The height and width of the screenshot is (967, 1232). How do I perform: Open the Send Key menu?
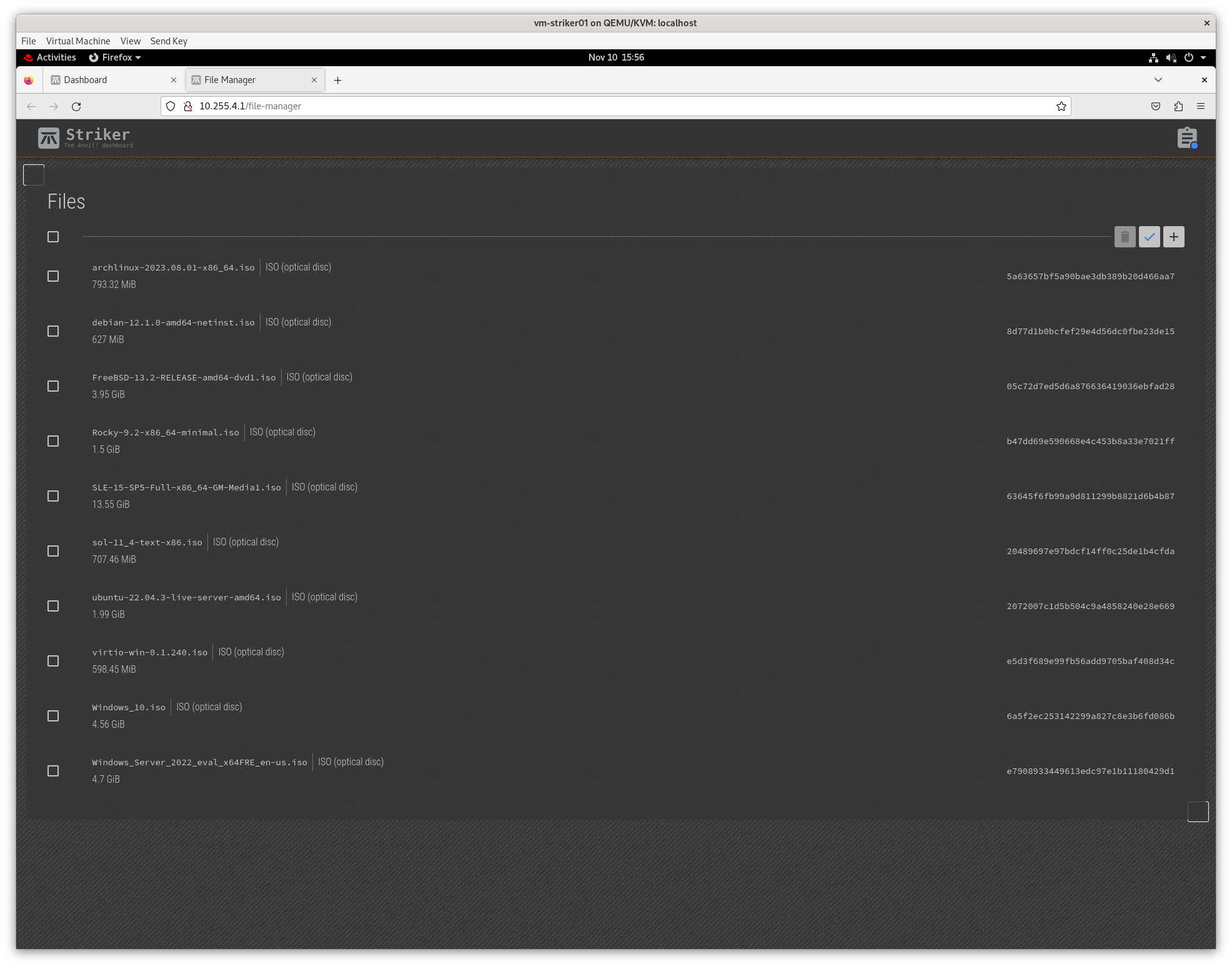[x=169, y=41]
